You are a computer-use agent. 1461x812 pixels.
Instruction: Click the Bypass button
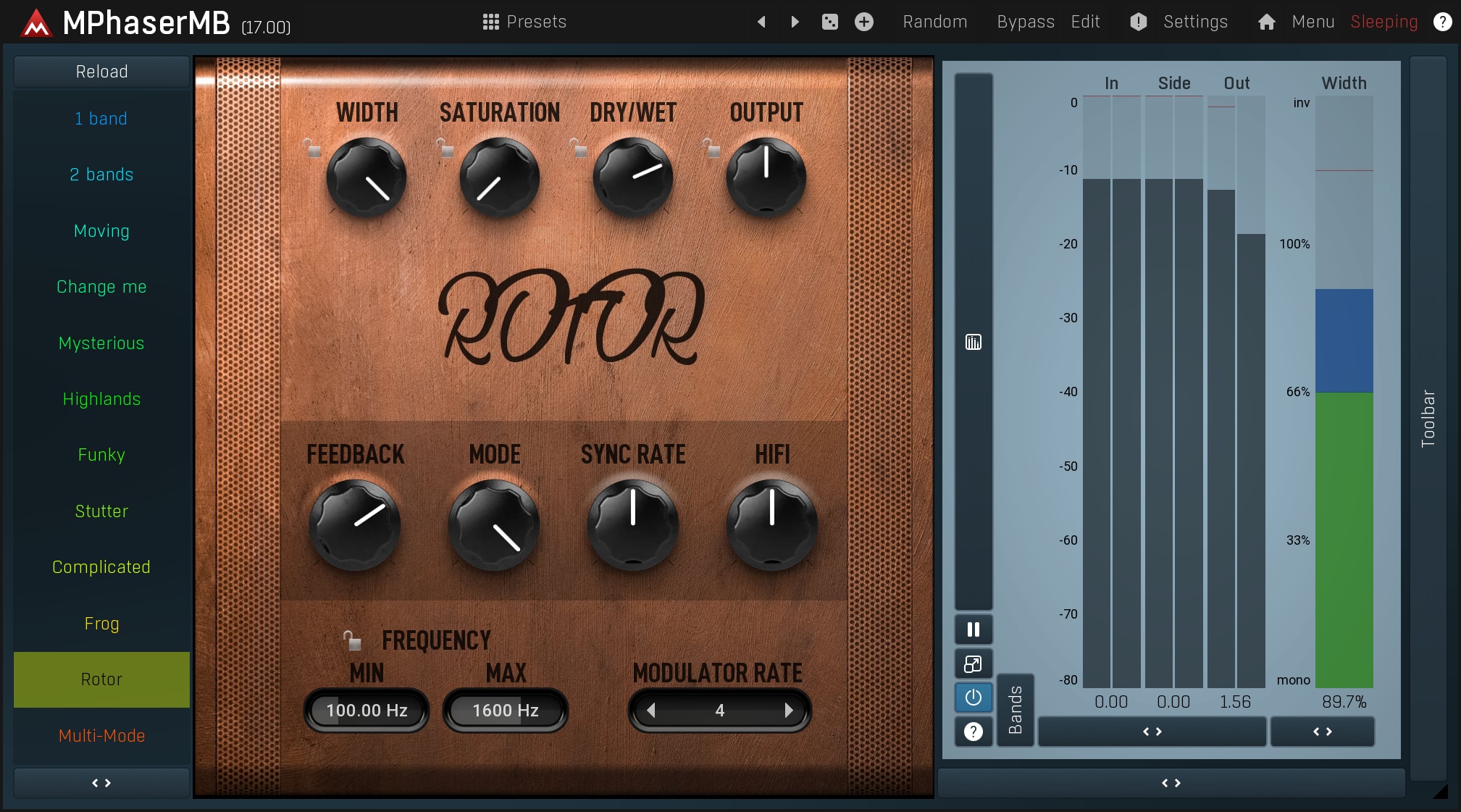(x=1025, y=22)
